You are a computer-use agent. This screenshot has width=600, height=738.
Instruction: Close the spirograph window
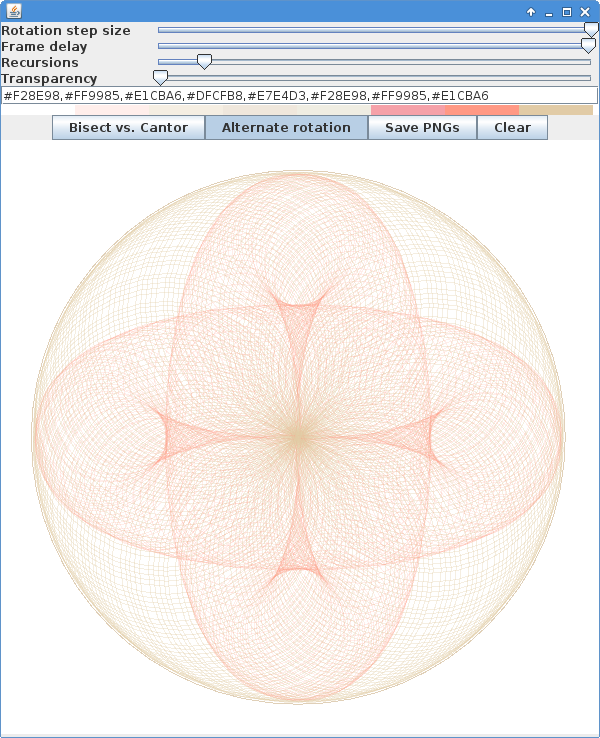point(585,12)
